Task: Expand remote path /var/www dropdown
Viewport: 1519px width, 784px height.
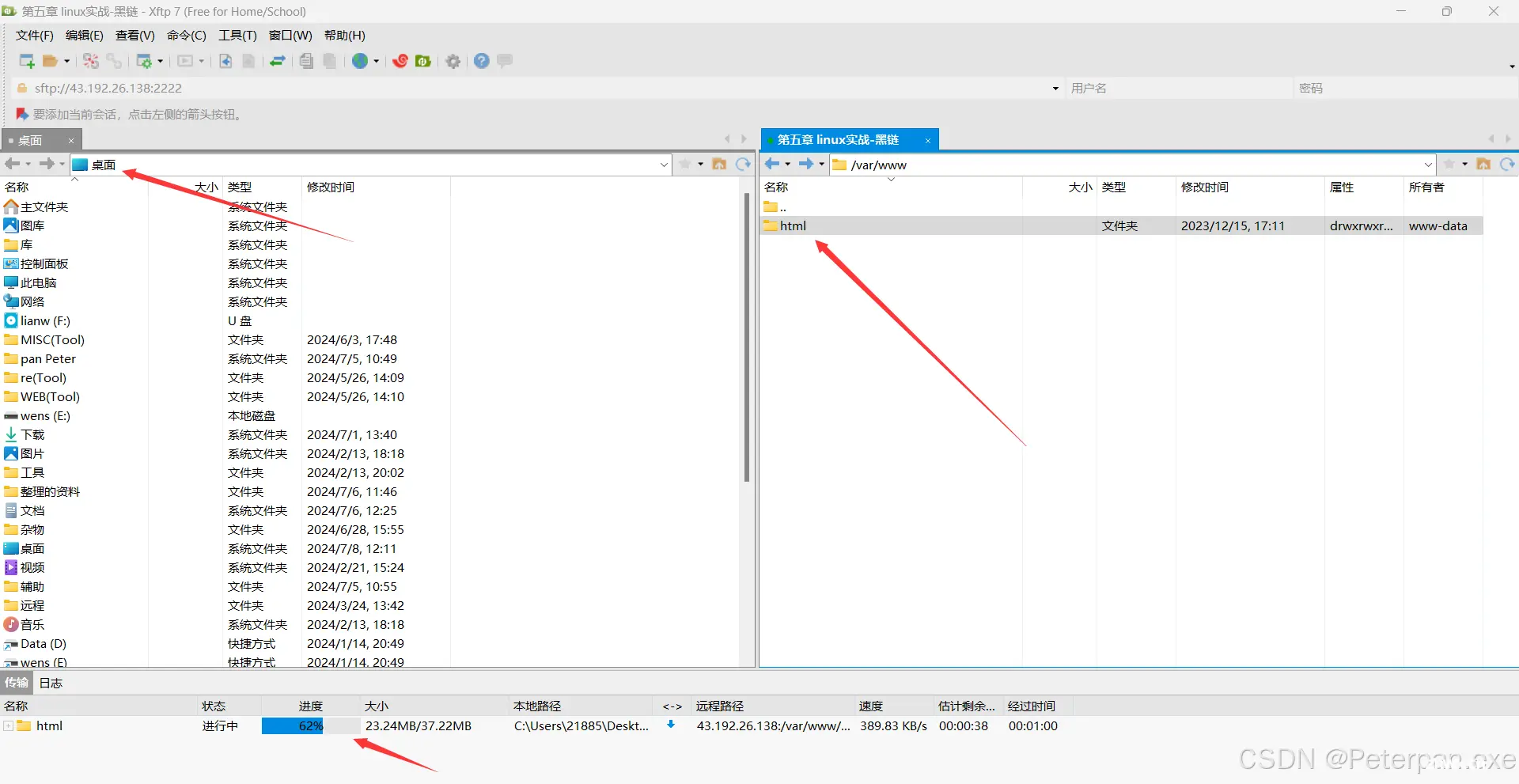Action: point(1428,165)
